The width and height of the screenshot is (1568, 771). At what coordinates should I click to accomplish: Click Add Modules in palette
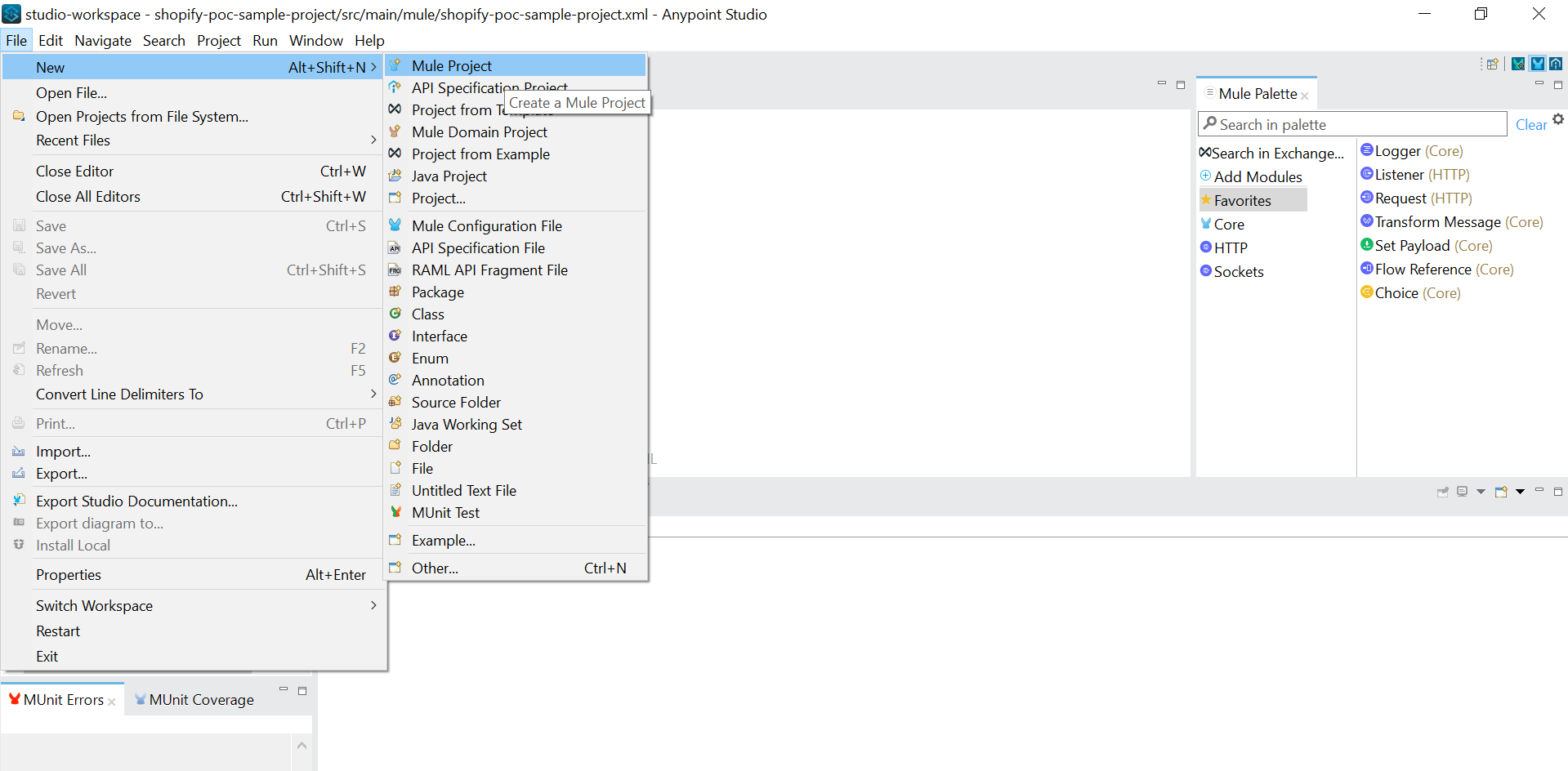[x=1251, y=176]
